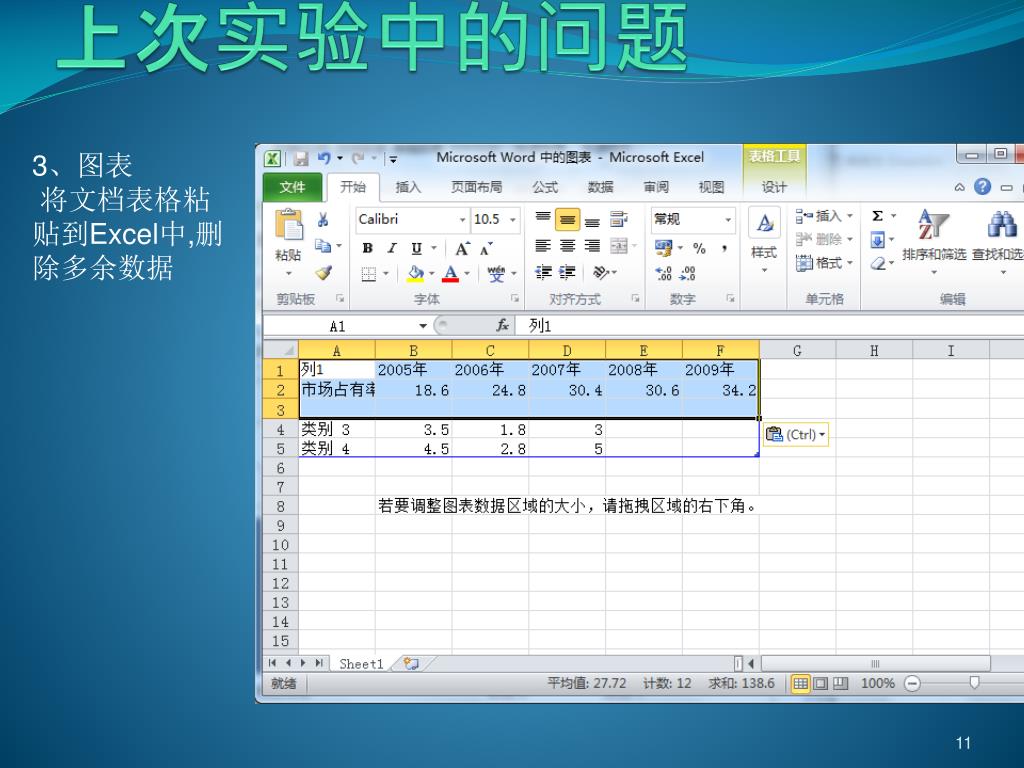Click the percent style icon

(699, 248)
